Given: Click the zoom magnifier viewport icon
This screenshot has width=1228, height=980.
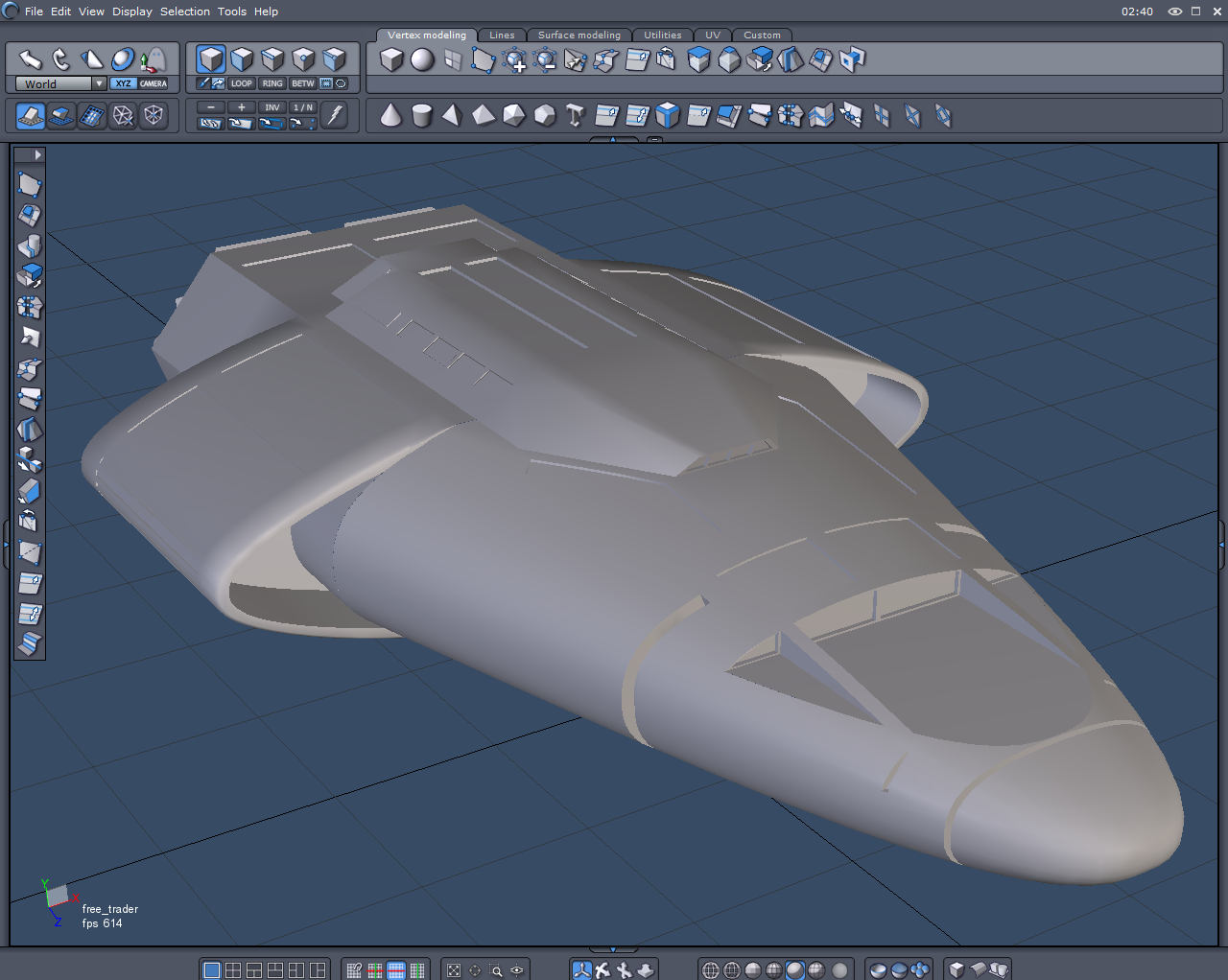Looking at the screenshot, I should (x=496, y=970).
